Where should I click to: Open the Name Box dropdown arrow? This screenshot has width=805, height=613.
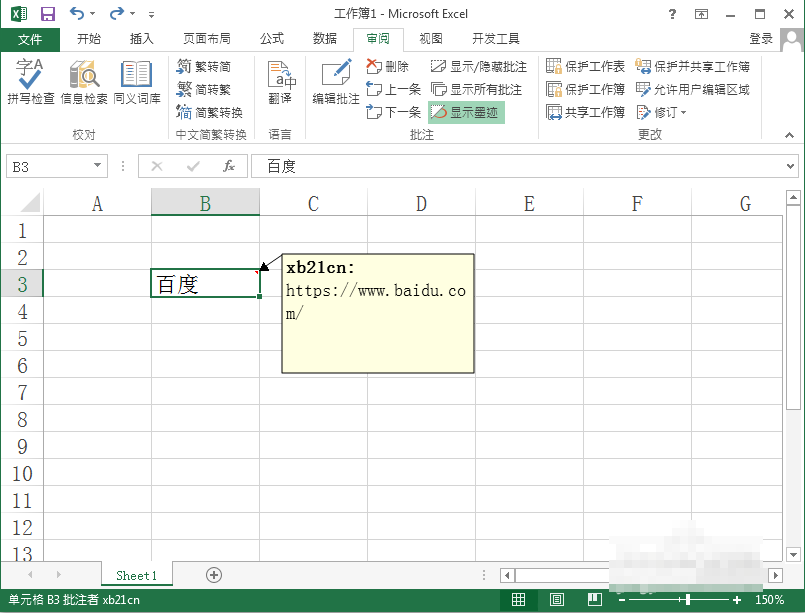coord(99,166)
